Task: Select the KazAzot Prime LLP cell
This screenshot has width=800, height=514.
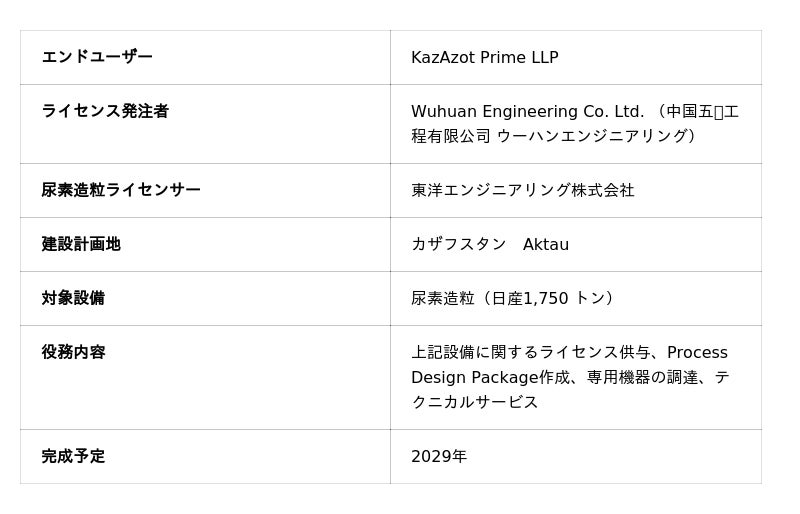Action: point(484,58)
